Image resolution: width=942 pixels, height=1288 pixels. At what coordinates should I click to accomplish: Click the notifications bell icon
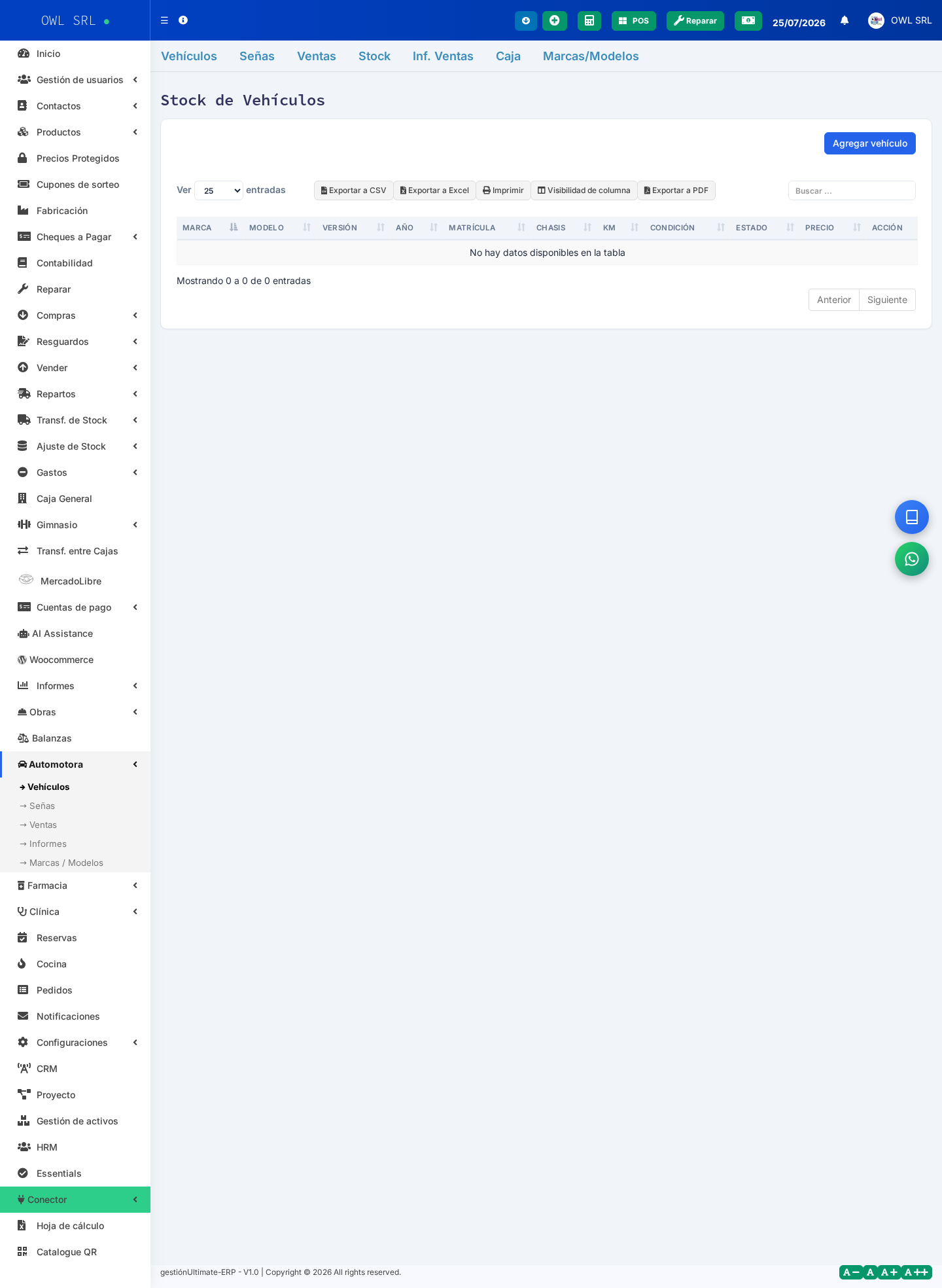click(845, 20)
